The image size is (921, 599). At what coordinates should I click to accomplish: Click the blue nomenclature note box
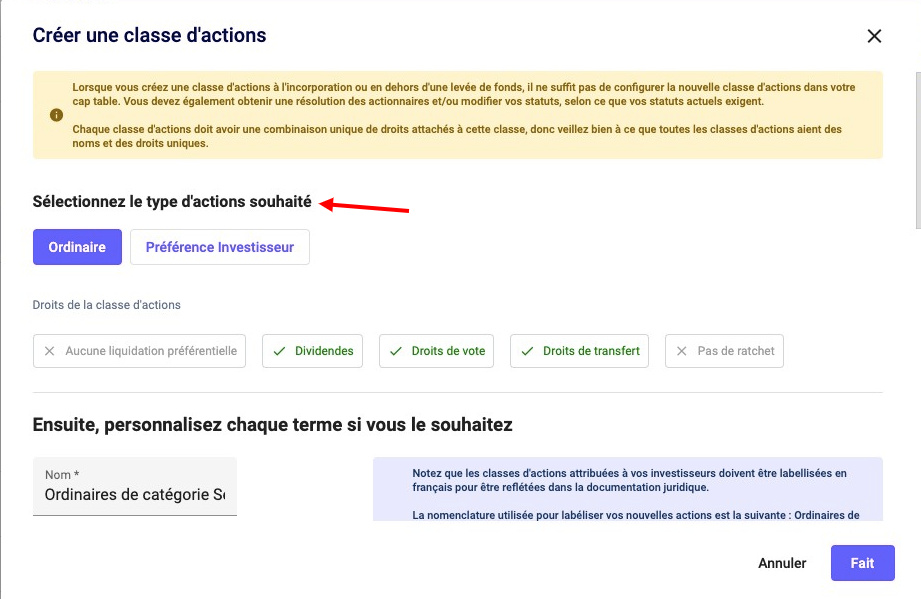627,490
